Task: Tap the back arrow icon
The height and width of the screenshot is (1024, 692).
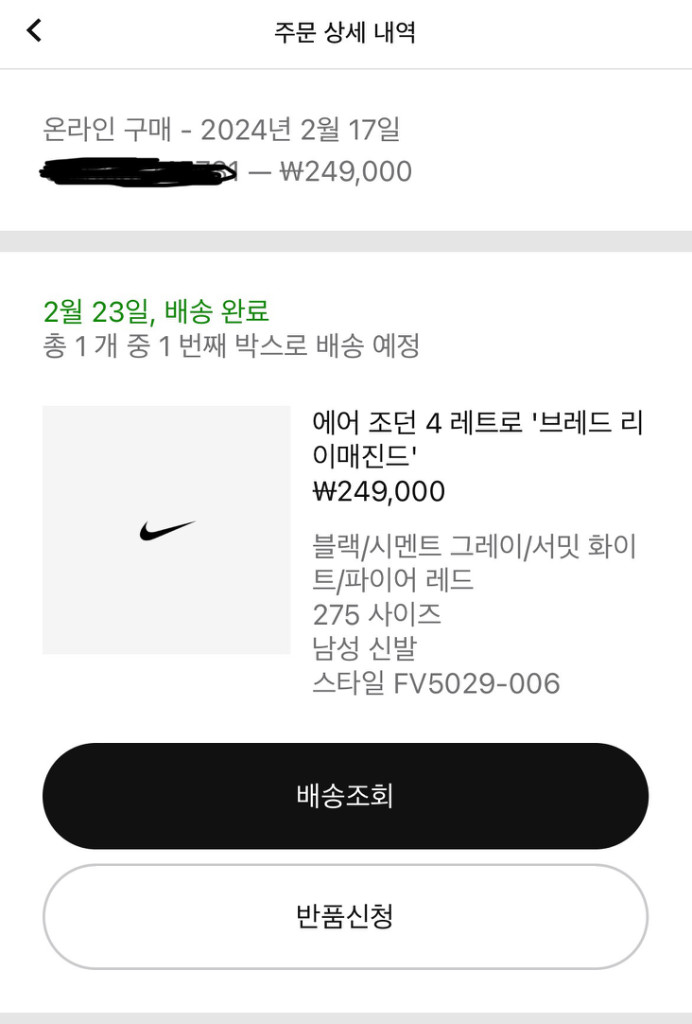Action: click(x=34, y=31)
